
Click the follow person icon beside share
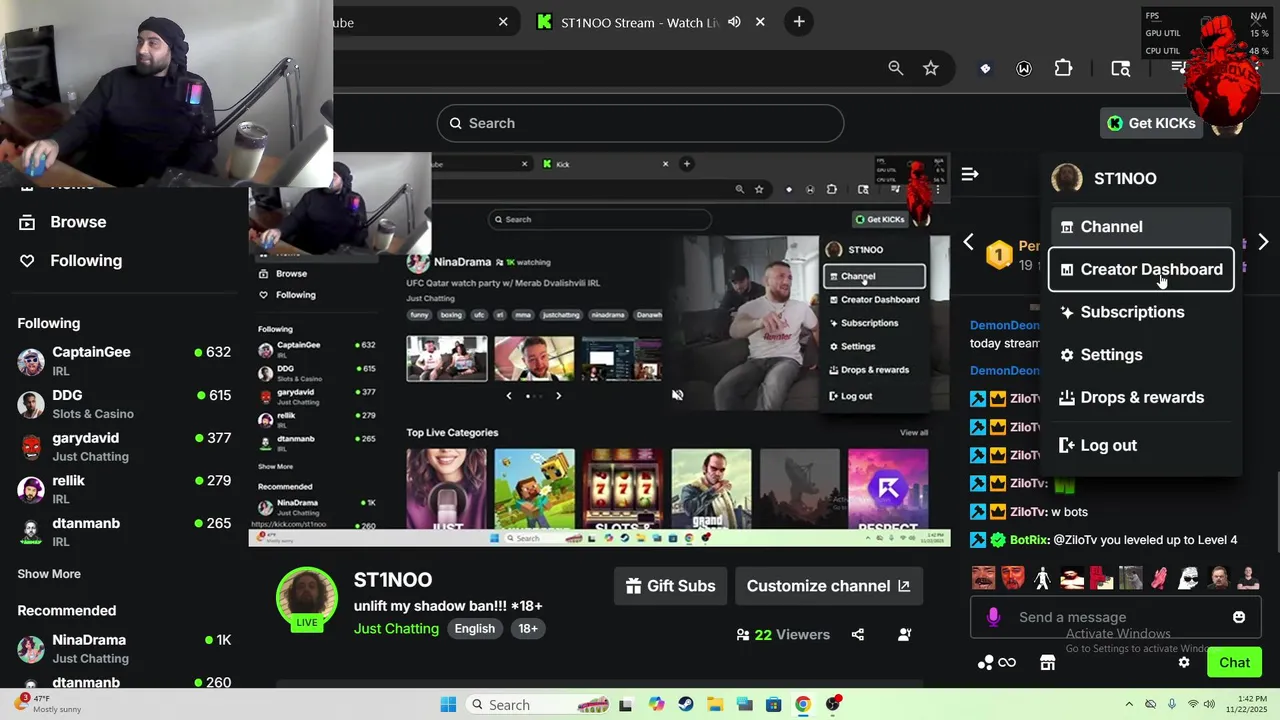click(x=905, y=634)
